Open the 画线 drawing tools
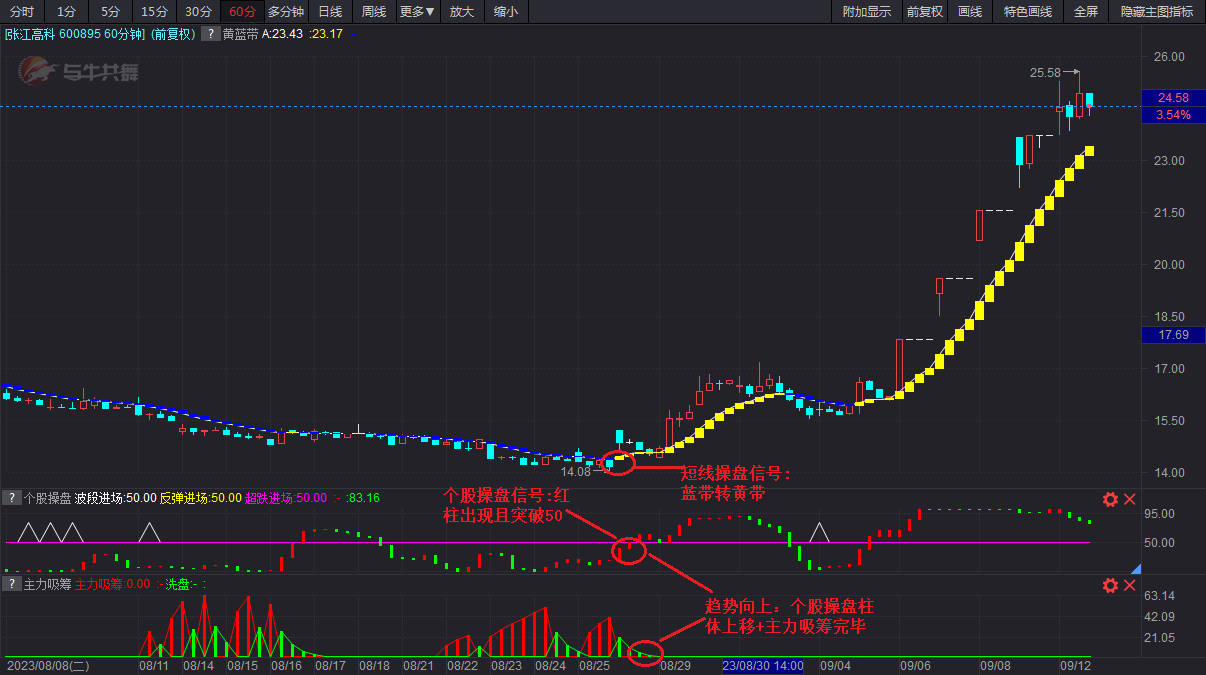This screenshot has width=1206, height=675. pos(970,12)
